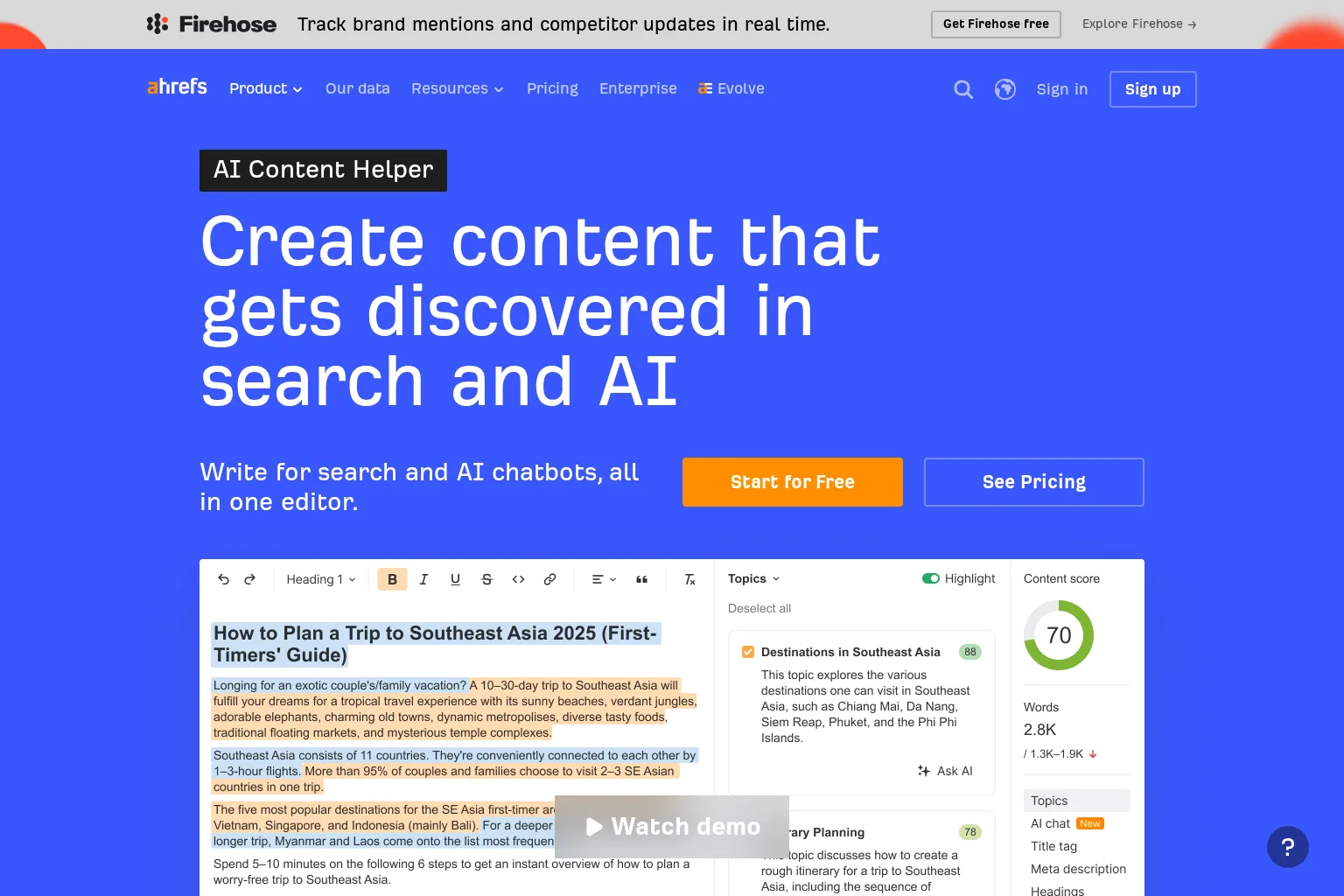Click the Ask AI sparkle button
The height and width of the screenshot is (896, 1344).
945,771
